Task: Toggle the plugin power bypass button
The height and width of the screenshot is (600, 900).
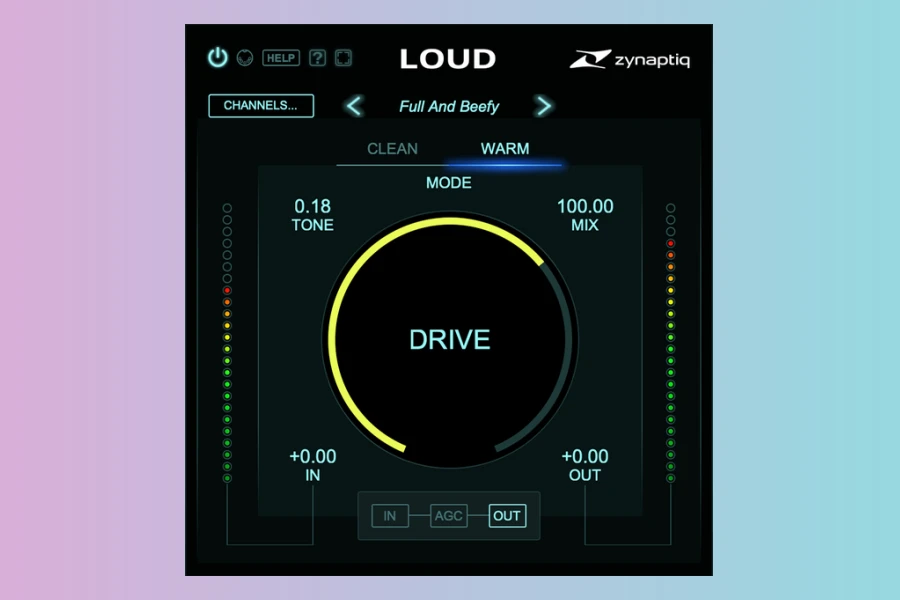Action: [218, 57]
